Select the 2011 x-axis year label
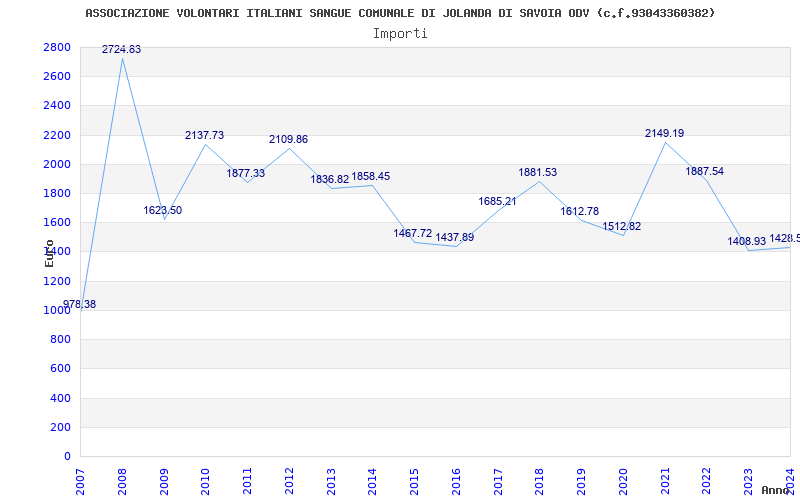The width and height of the screenshot is (800, 500). pos(247,482)
